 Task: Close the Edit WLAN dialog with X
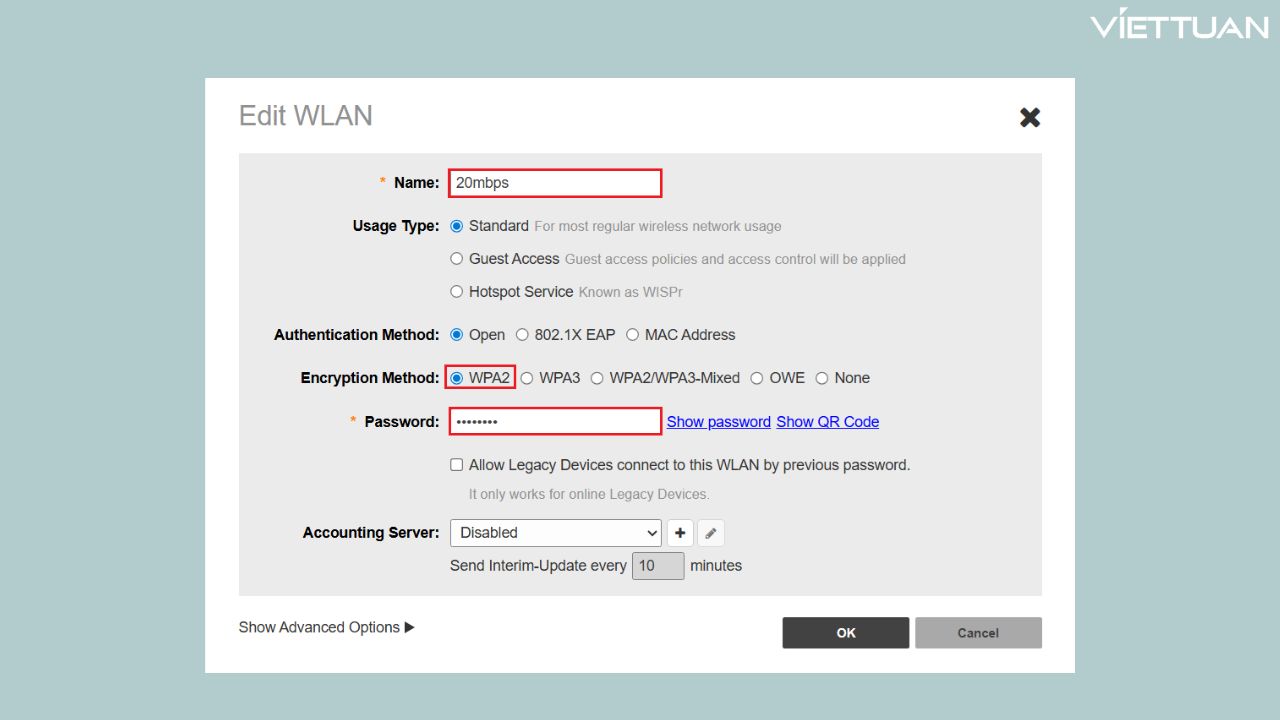(x=1029, y=118)
